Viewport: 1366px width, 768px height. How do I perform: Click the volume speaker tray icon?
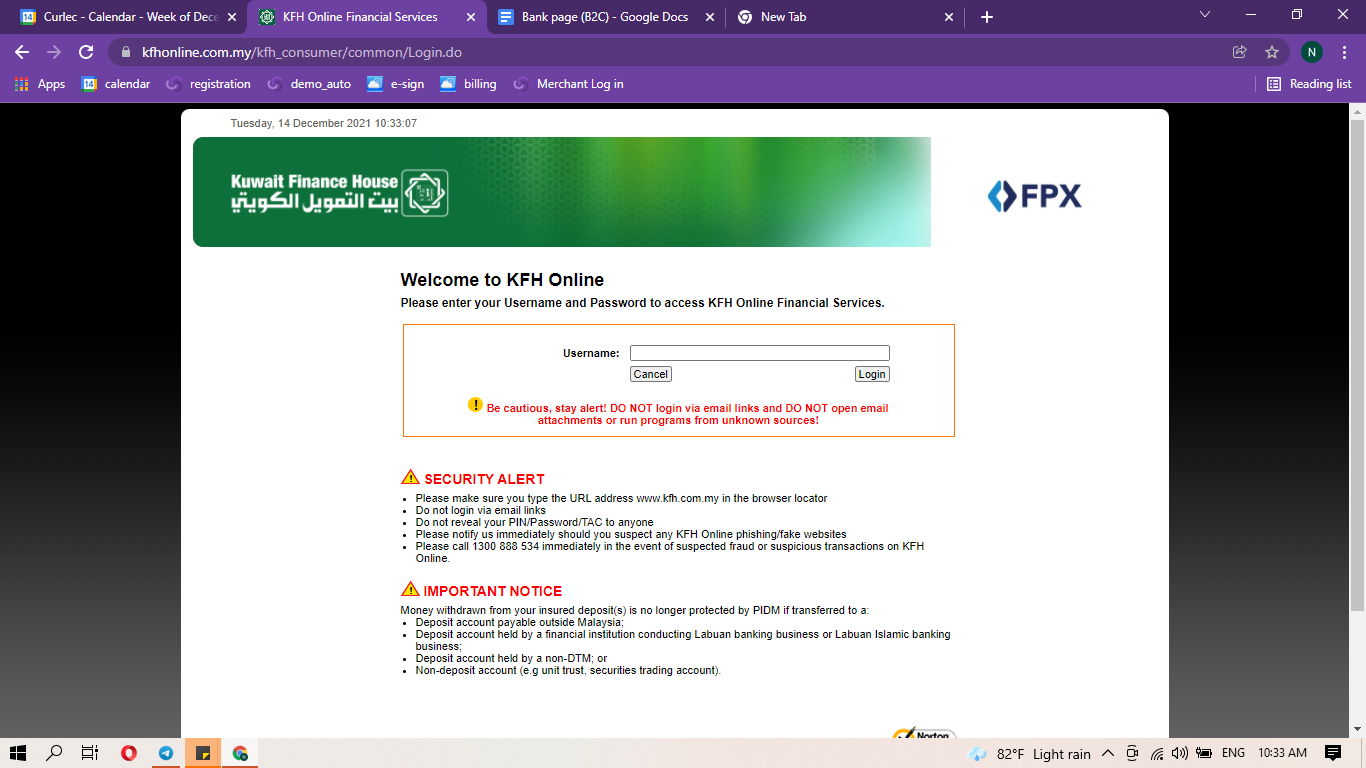pyautogui.click(x=1180, y=753)
